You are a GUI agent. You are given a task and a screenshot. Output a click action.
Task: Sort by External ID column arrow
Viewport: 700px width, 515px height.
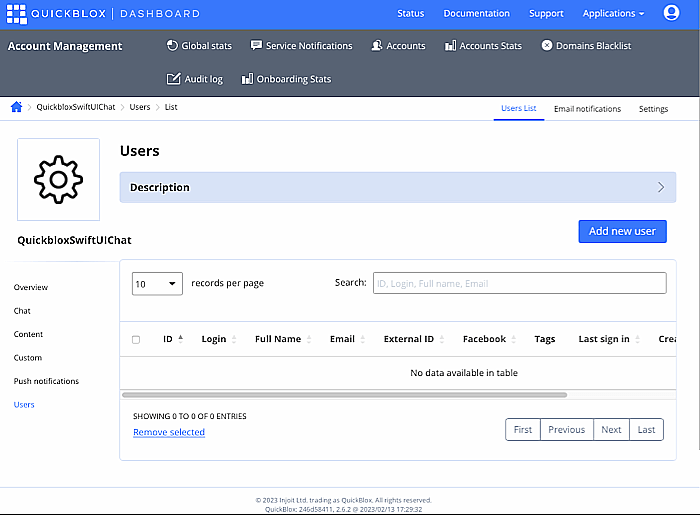[x=442, y=339]
